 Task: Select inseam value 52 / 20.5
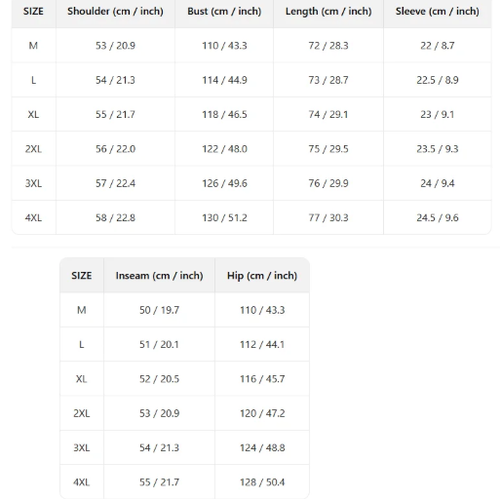pos(159,379)
